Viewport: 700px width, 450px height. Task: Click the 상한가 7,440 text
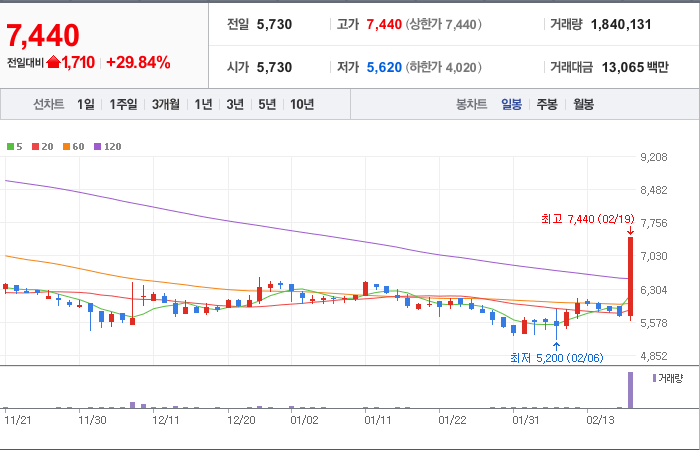(x=444, y=24)
